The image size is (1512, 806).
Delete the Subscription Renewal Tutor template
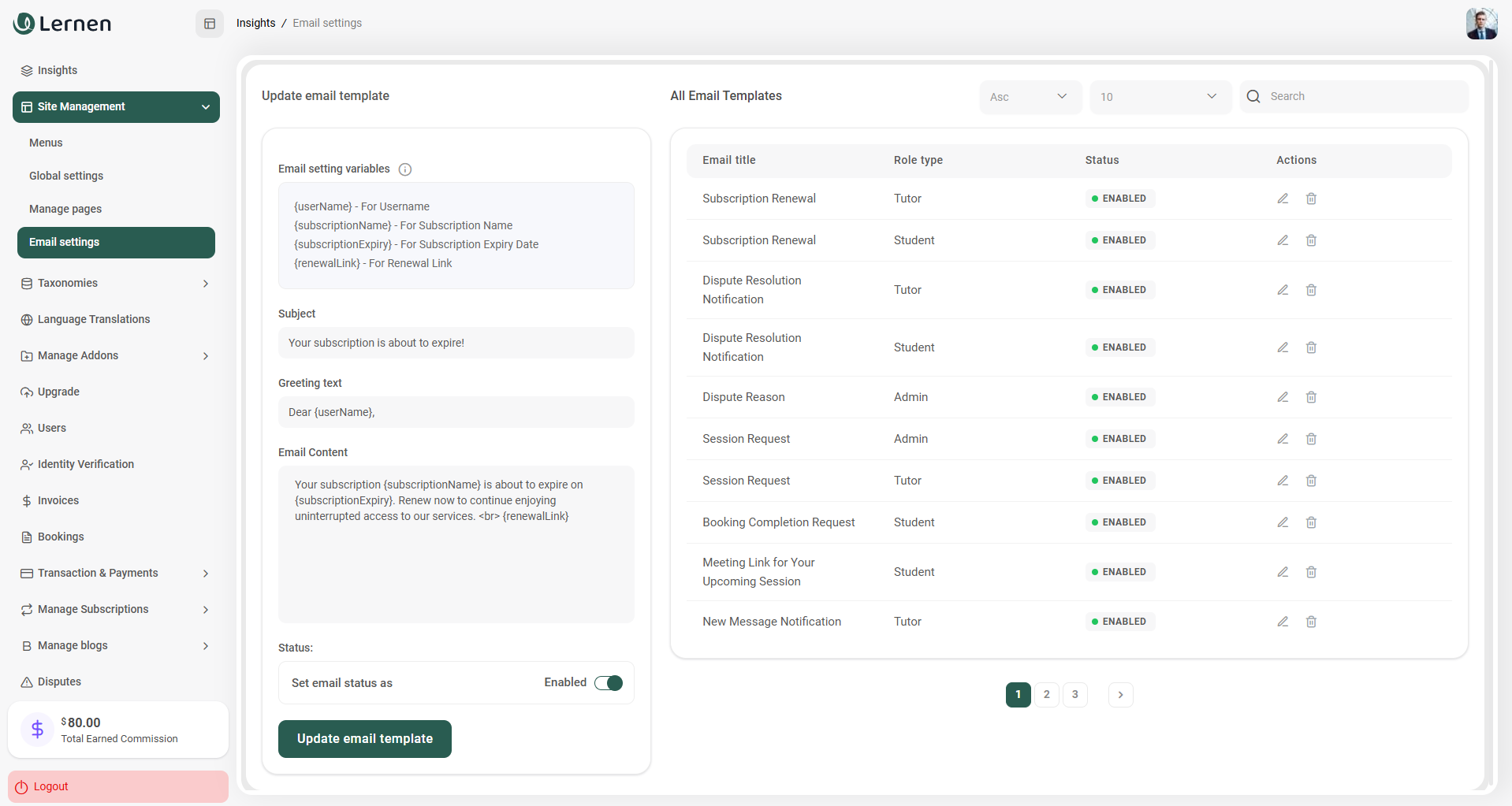point(1311,199)
